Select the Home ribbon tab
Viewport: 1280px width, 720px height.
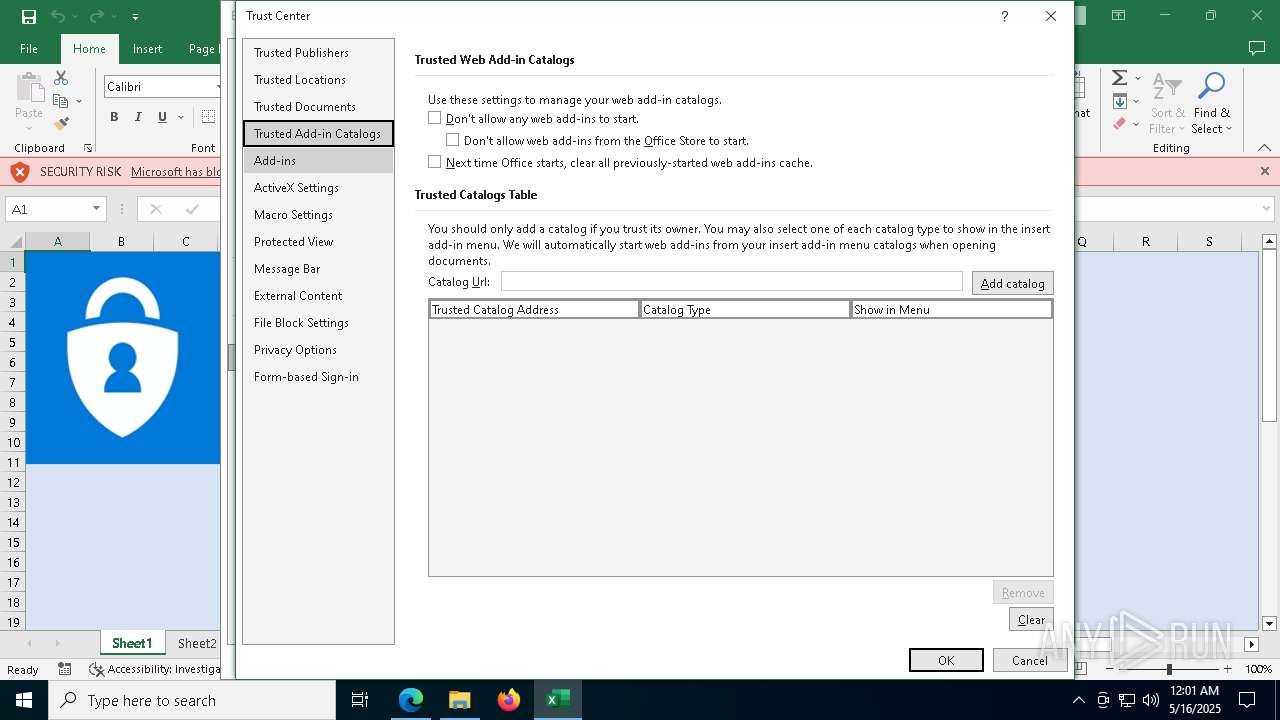[x=89, y=48]
